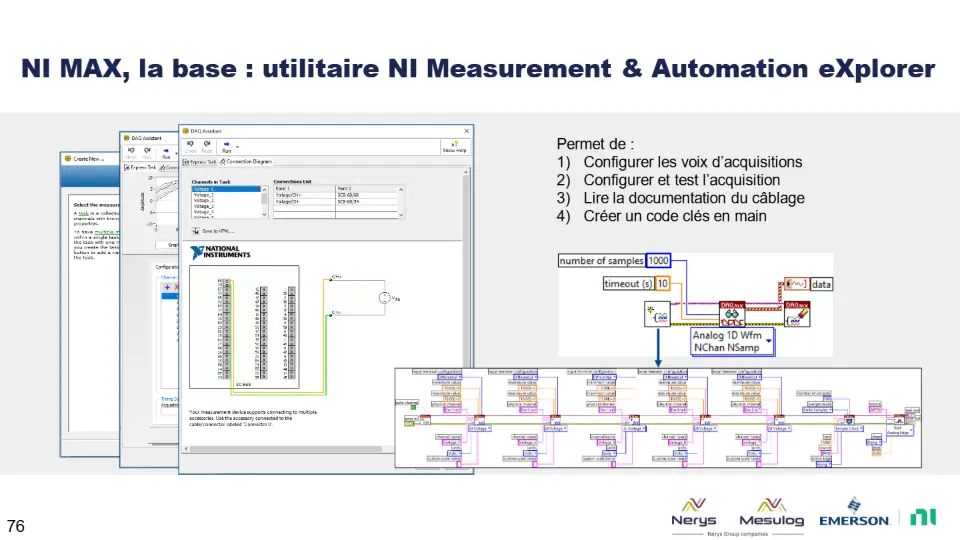The height and width of the screenshot is (540, 960).
Task: Select Voltage_2 in Channels in Task list
Action: 226,200
